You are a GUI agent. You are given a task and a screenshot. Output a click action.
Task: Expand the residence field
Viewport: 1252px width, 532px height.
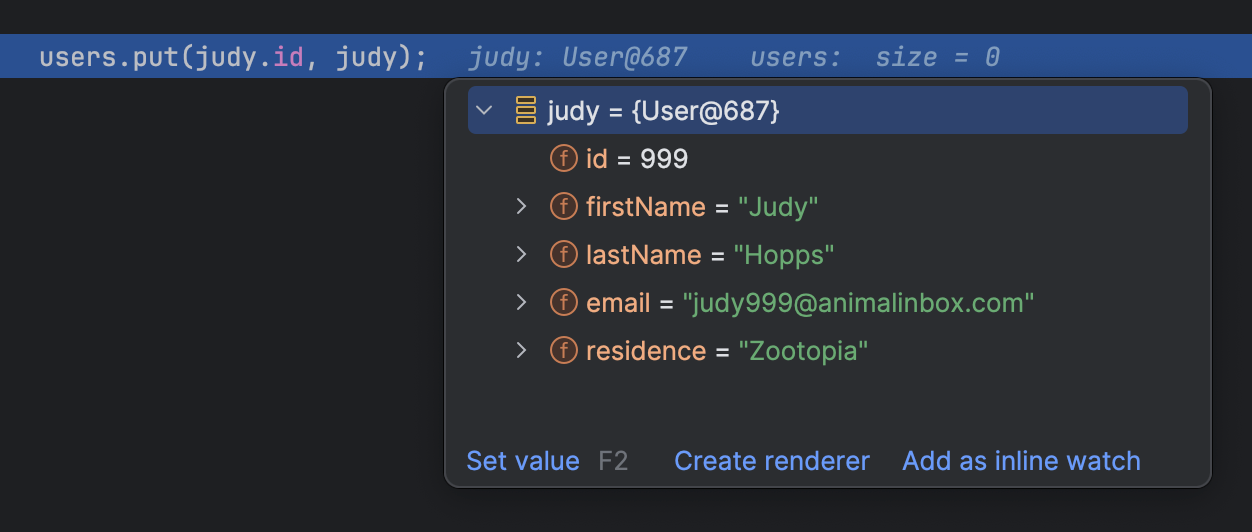click(521, 350)
